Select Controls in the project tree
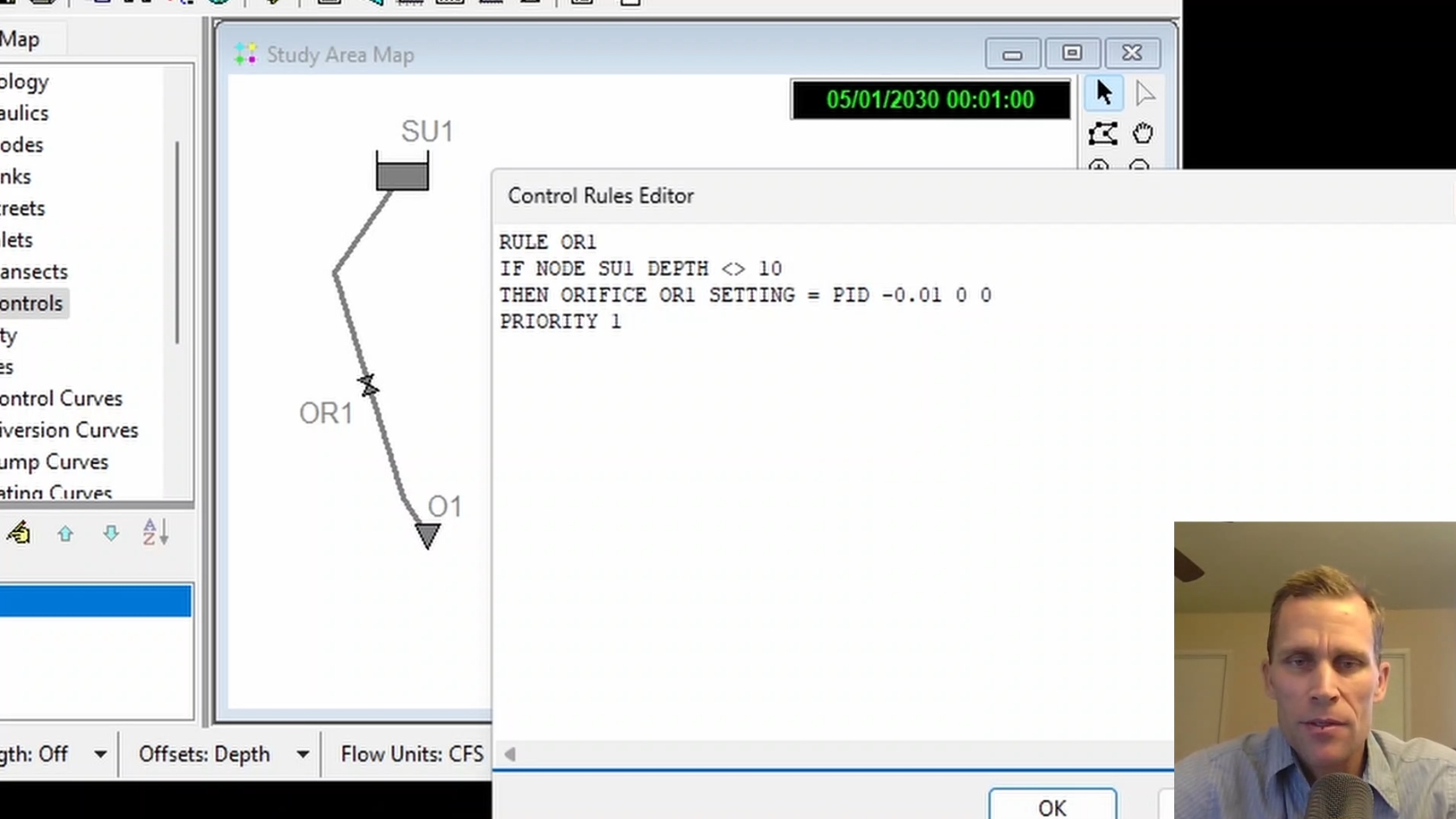The image size is (1456, 819). pyautogui.click(x=32, y=304)
